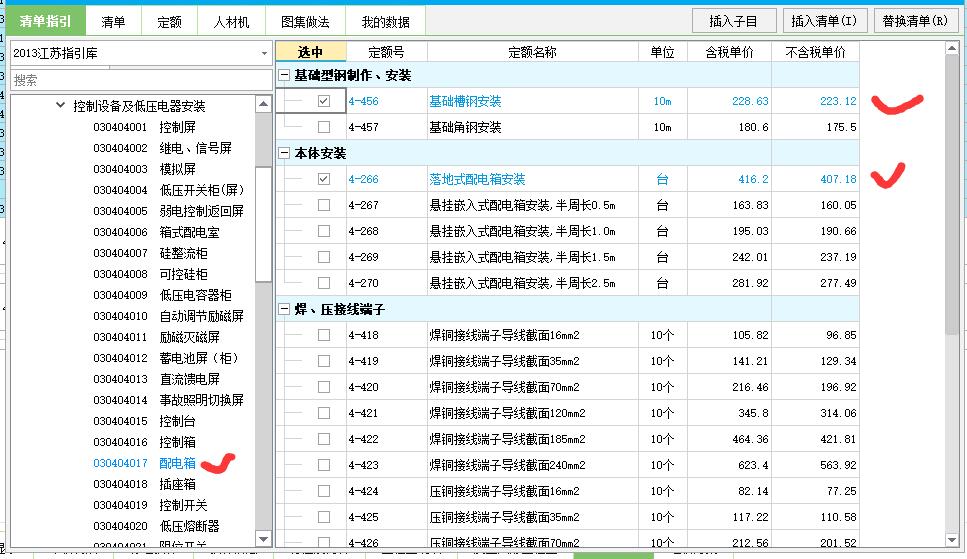The width and height of the screenshot is (967, 559).
Task: Uncheck the 4-456 基础槽钢安装 checkbox
Action: click(324, 101)
